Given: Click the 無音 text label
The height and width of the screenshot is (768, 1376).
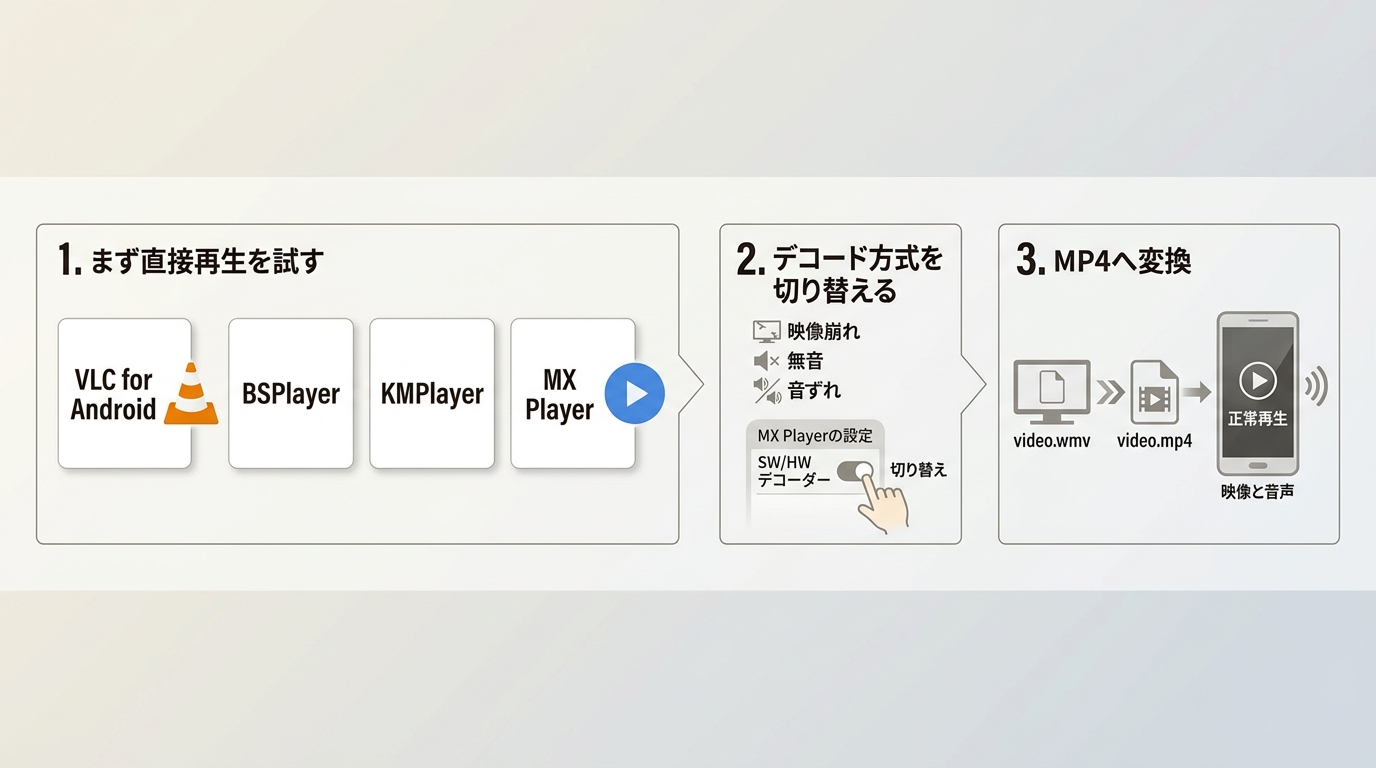Looking at the screenshot, I should 806,361.
